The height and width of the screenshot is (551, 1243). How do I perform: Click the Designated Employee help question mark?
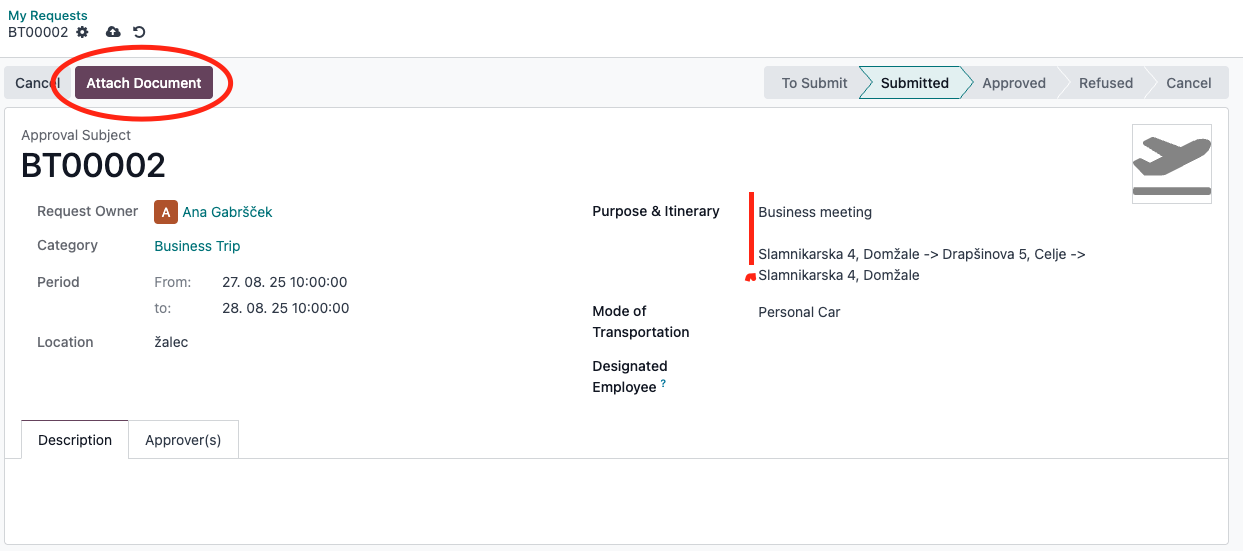click(663, 384)
